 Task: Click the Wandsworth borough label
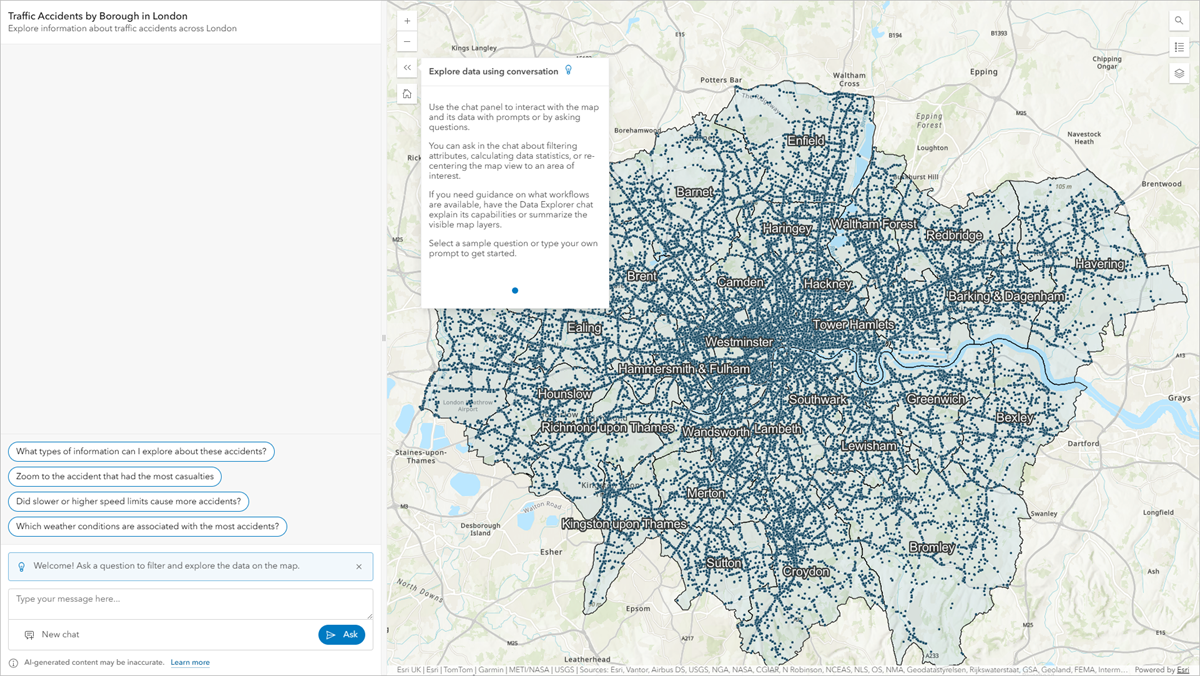(716, 432)
